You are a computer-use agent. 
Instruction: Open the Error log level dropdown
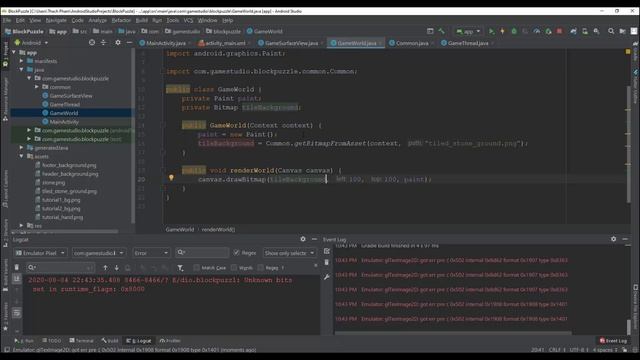pyautogui.click(x=151, y=253)
